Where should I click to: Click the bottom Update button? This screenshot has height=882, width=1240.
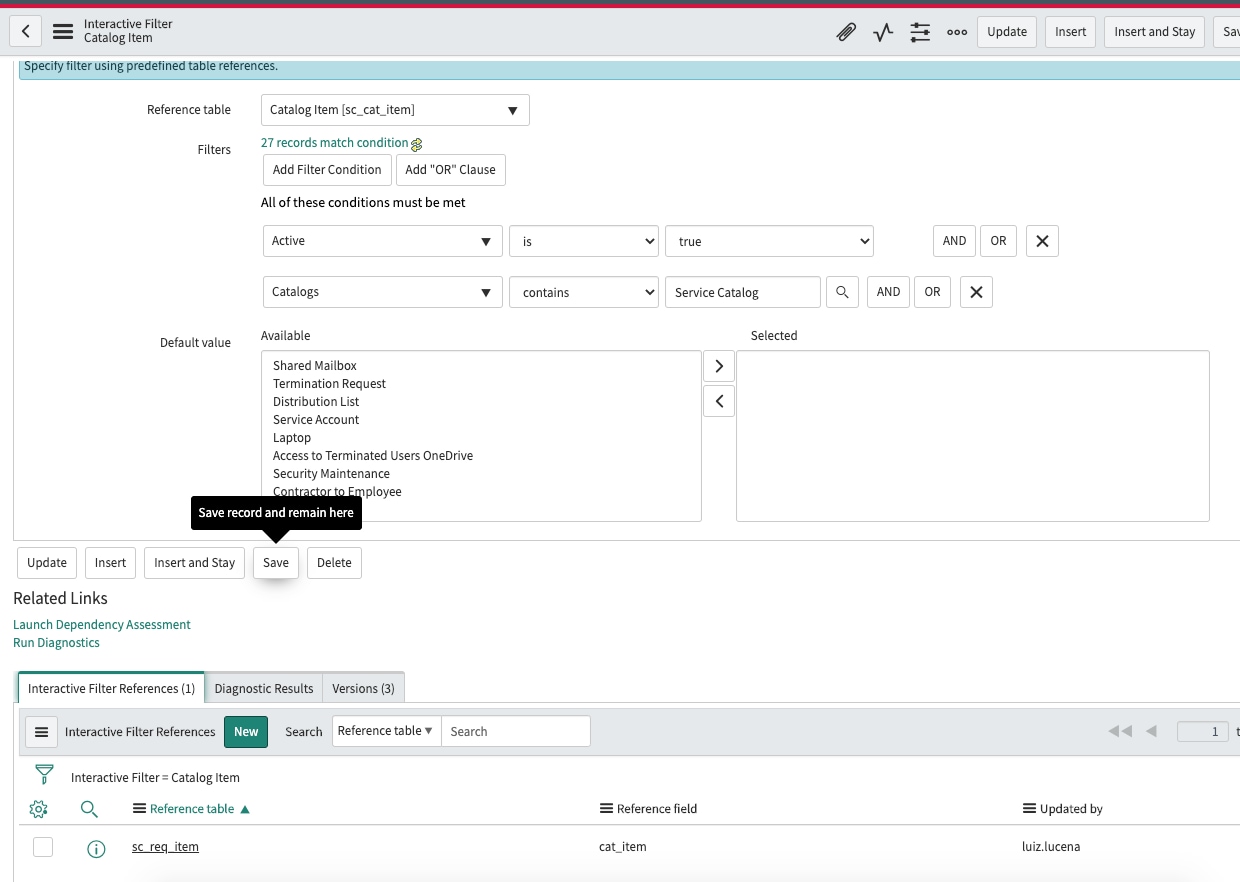tap(47, 563)
